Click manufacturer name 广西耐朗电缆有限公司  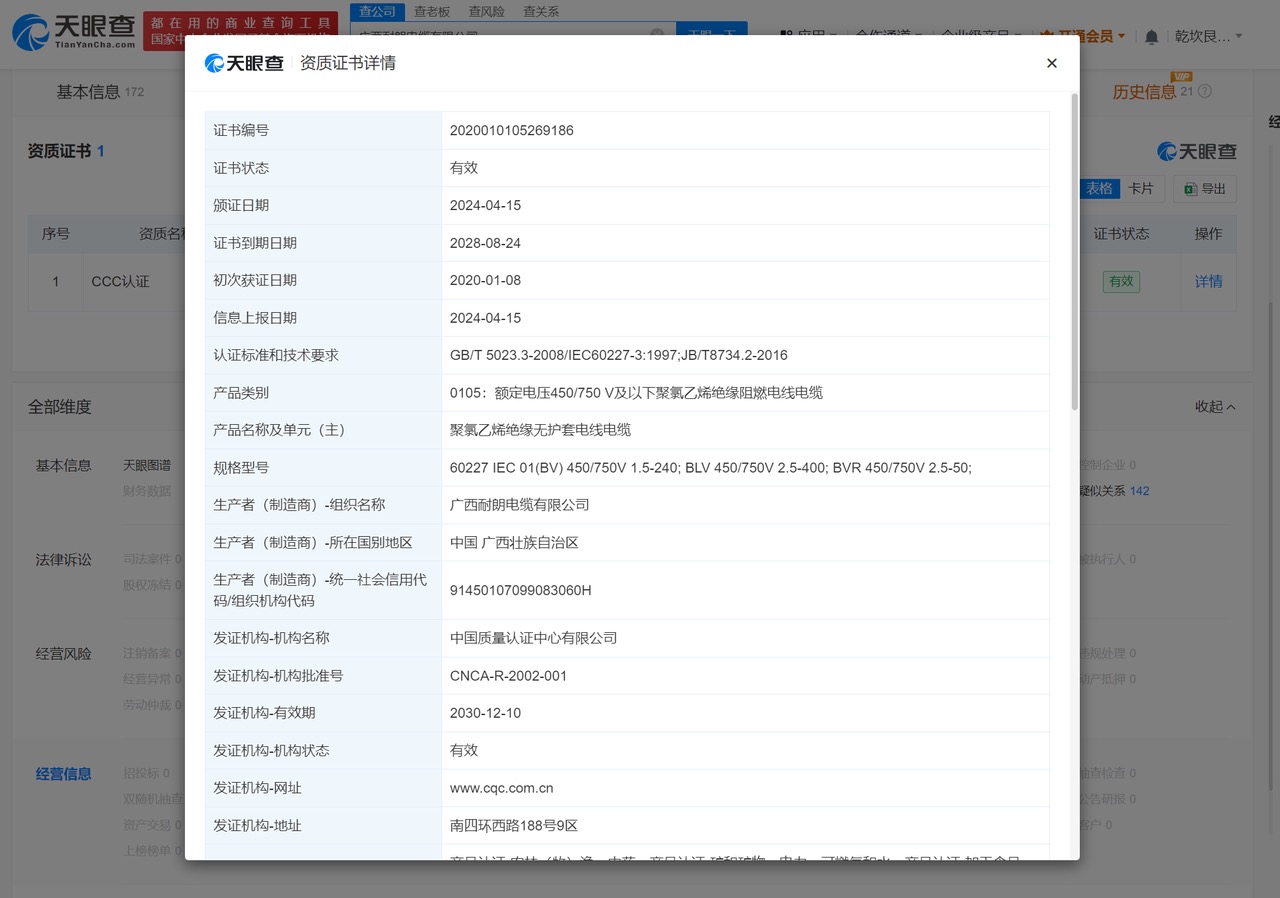[519, 505]
